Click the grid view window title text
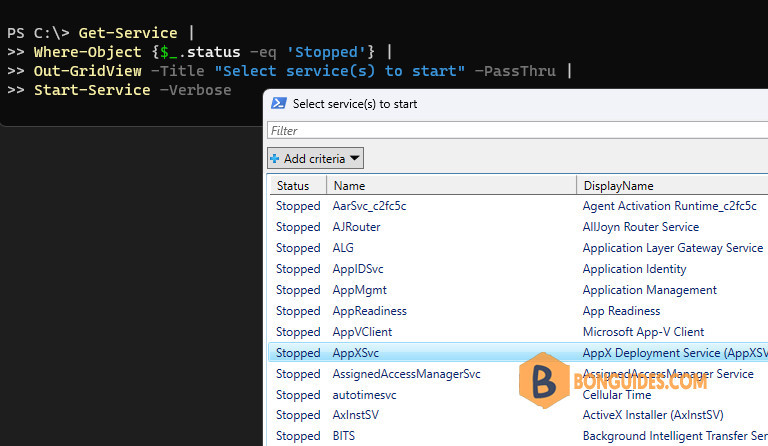The height and width of the screenshot is (446, 768). pyautogui.click(x=355, y=104)
